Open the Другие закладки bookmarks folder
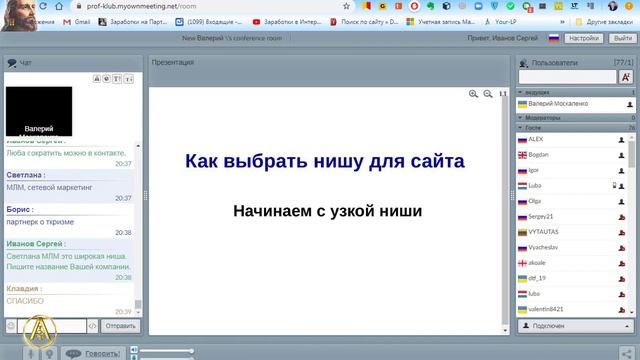Image resolution: width=640 pixels, height=360 pixels. (x=604, y=22)
